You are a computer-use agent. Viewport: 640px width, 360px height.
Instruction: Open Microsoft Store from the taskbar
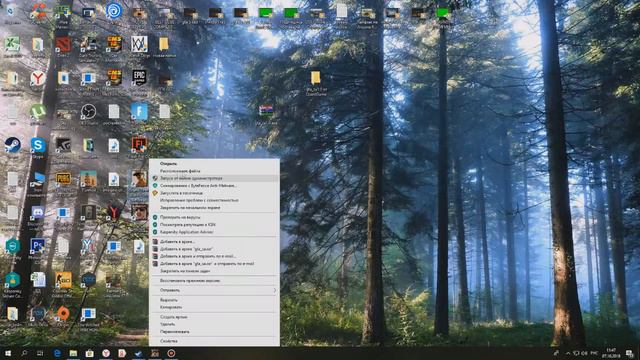(x=89, y=353)
